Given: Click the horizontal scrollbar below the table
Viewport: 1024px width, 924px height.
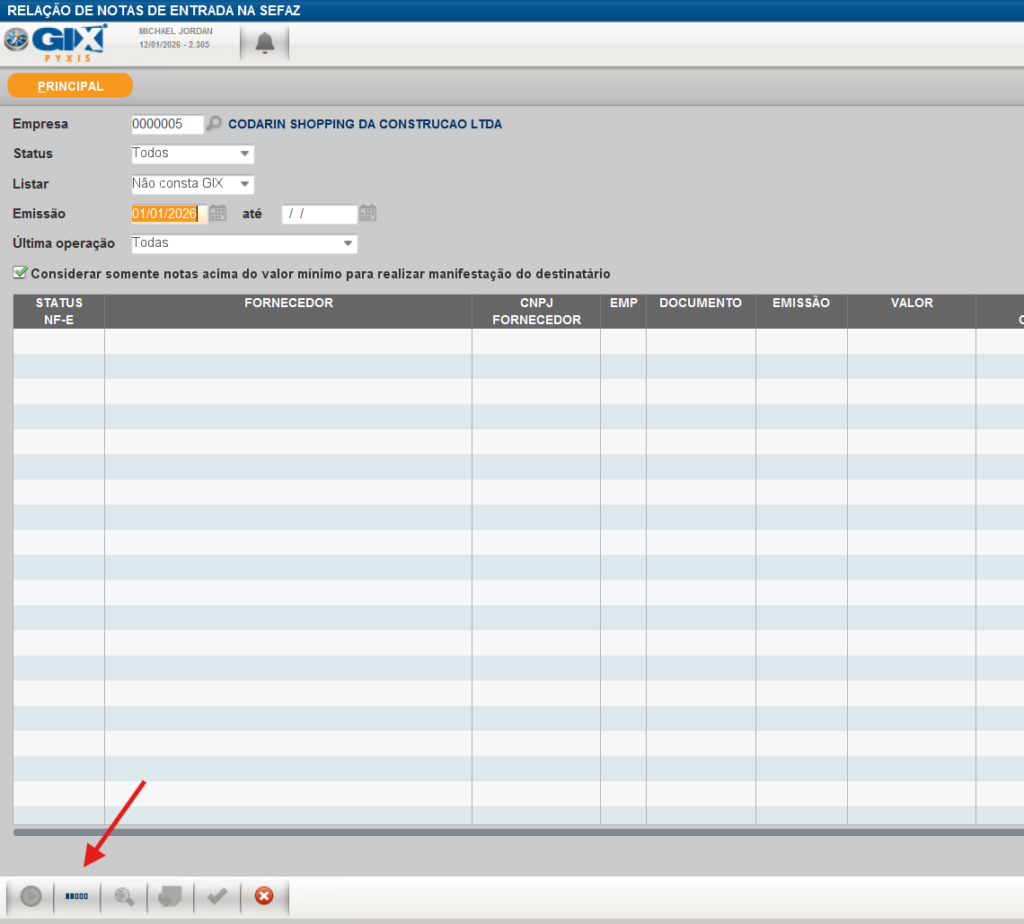Looking at the screenshot, I should [x=518, y=831].
